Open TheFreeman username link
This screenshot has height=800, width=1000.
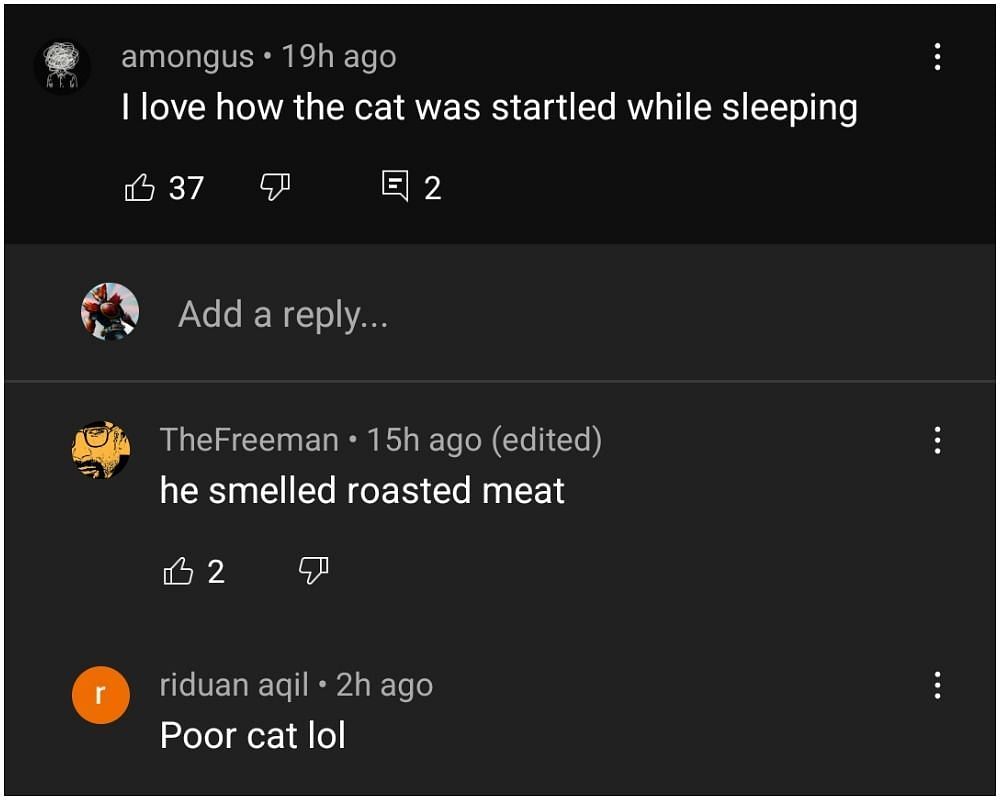[x=249, y=439]
